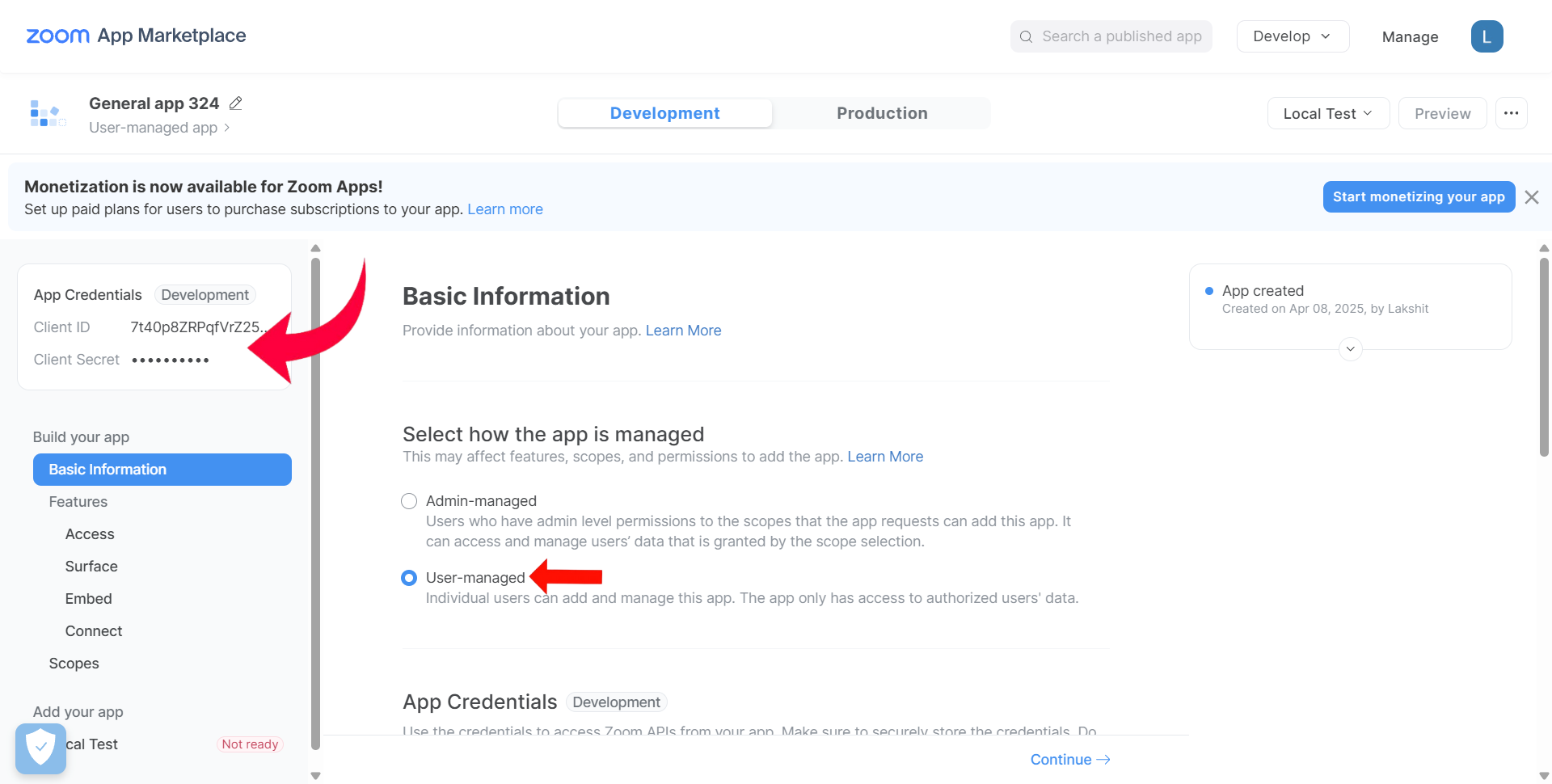Click the App created timeline entry
The width and height of the screenshot is (1552, 784).
pyautogui.click(x=1325, y=299)
